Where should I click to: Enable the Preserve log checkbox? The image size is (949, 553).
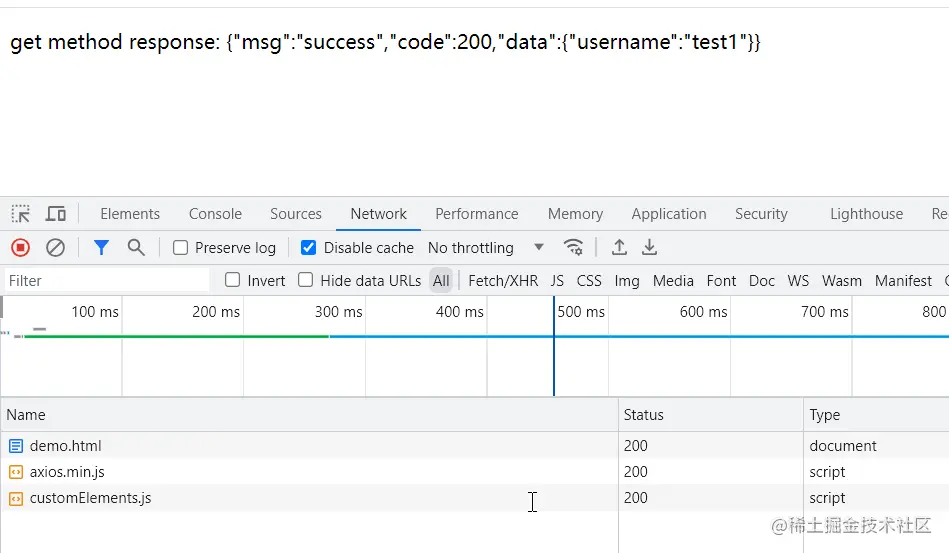181,247
